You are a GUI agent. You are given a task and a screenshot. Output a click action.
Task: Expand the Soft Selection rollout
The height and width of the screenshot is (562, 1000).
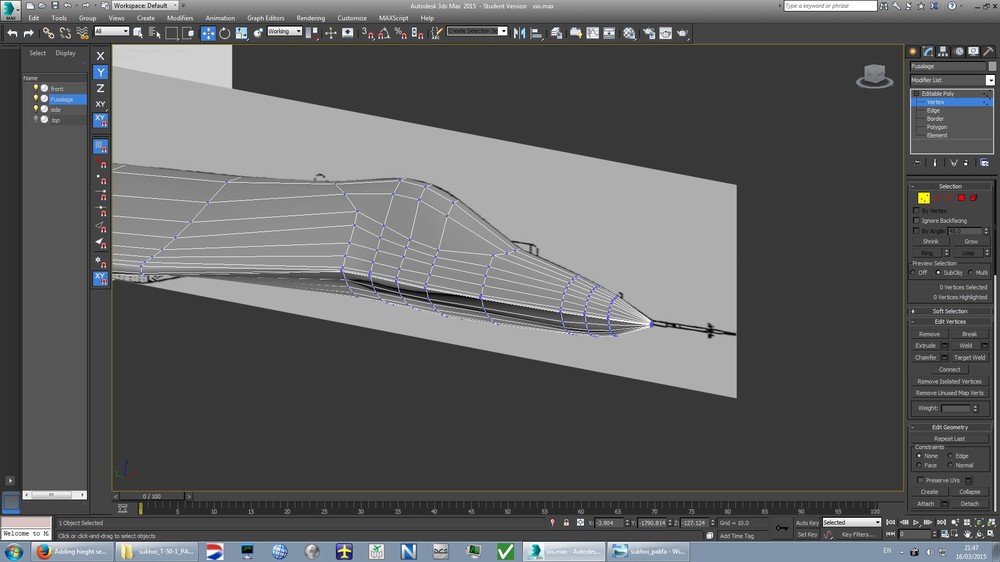pyautogui.click(x=950, y=311)
